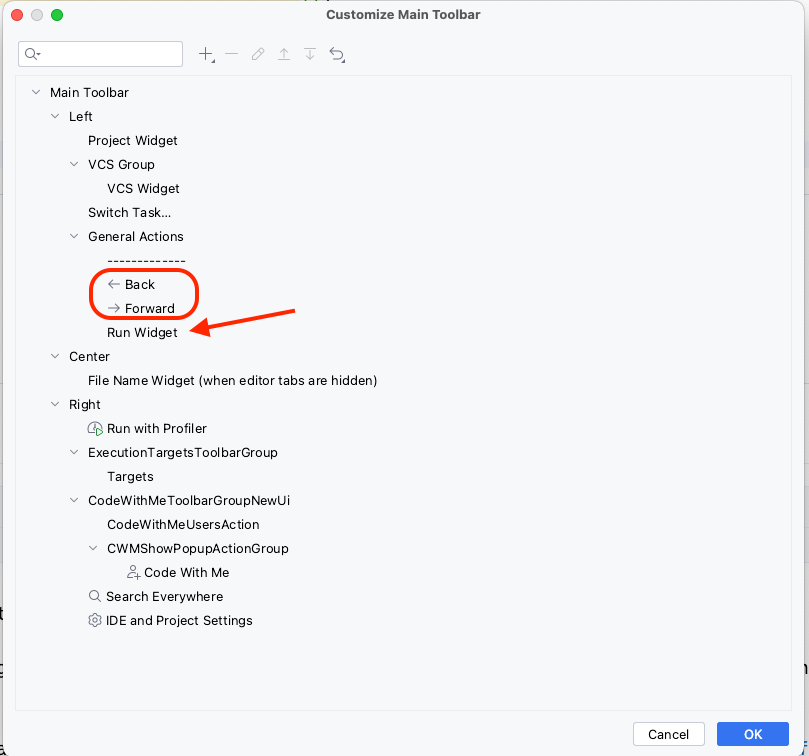Click the Remove action minus icon
This screenshot has height=756, width=809.
231,54
